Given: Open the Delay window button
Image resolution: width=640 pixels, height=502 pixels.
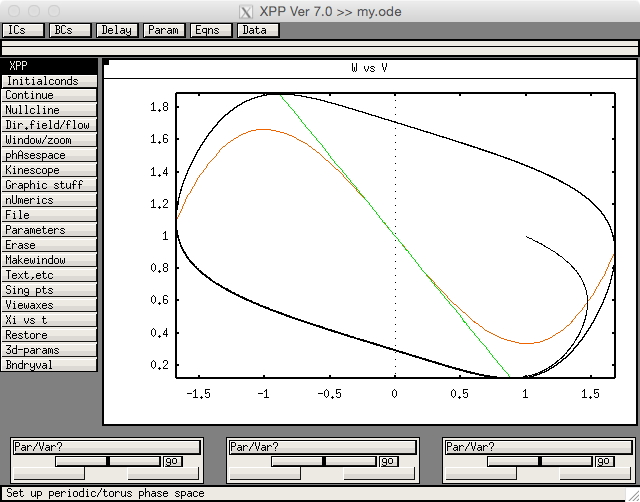Looking at the screenshot, I should [x=117, y=30].
